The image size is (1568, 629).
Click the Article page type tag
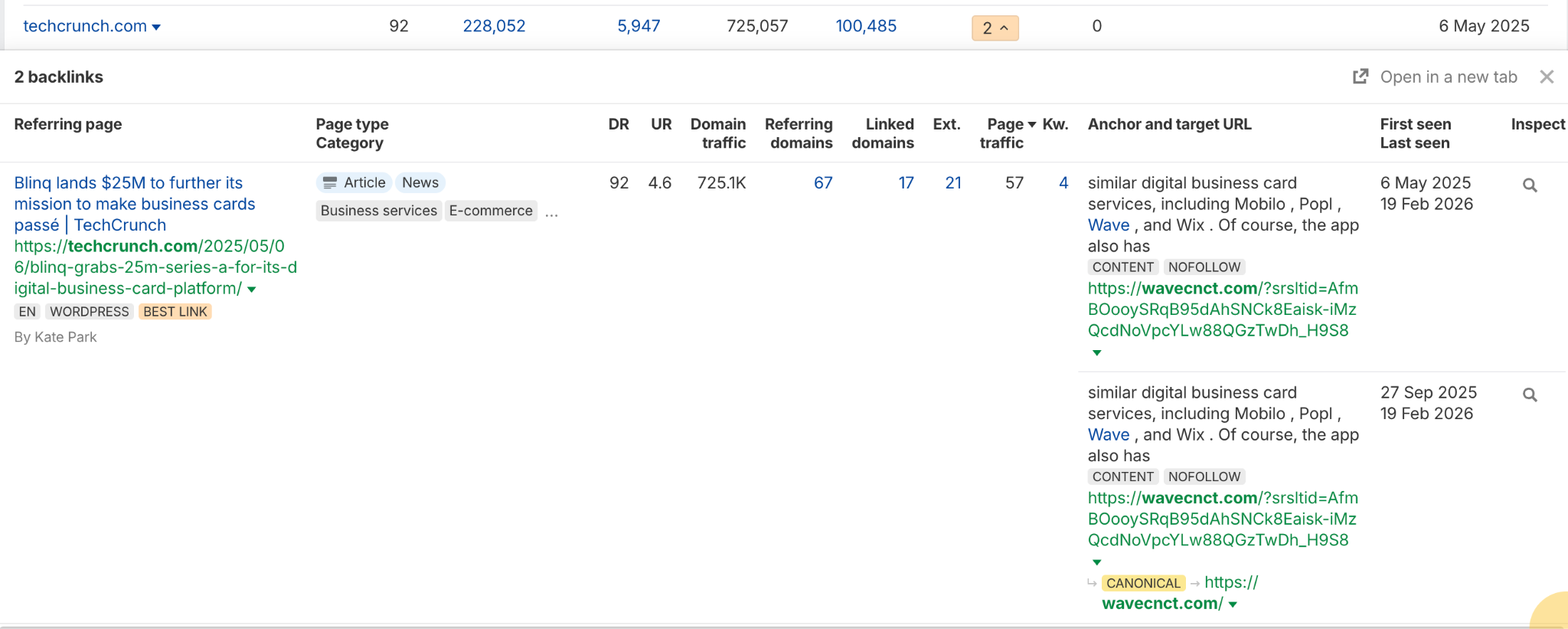coord(354,182)
